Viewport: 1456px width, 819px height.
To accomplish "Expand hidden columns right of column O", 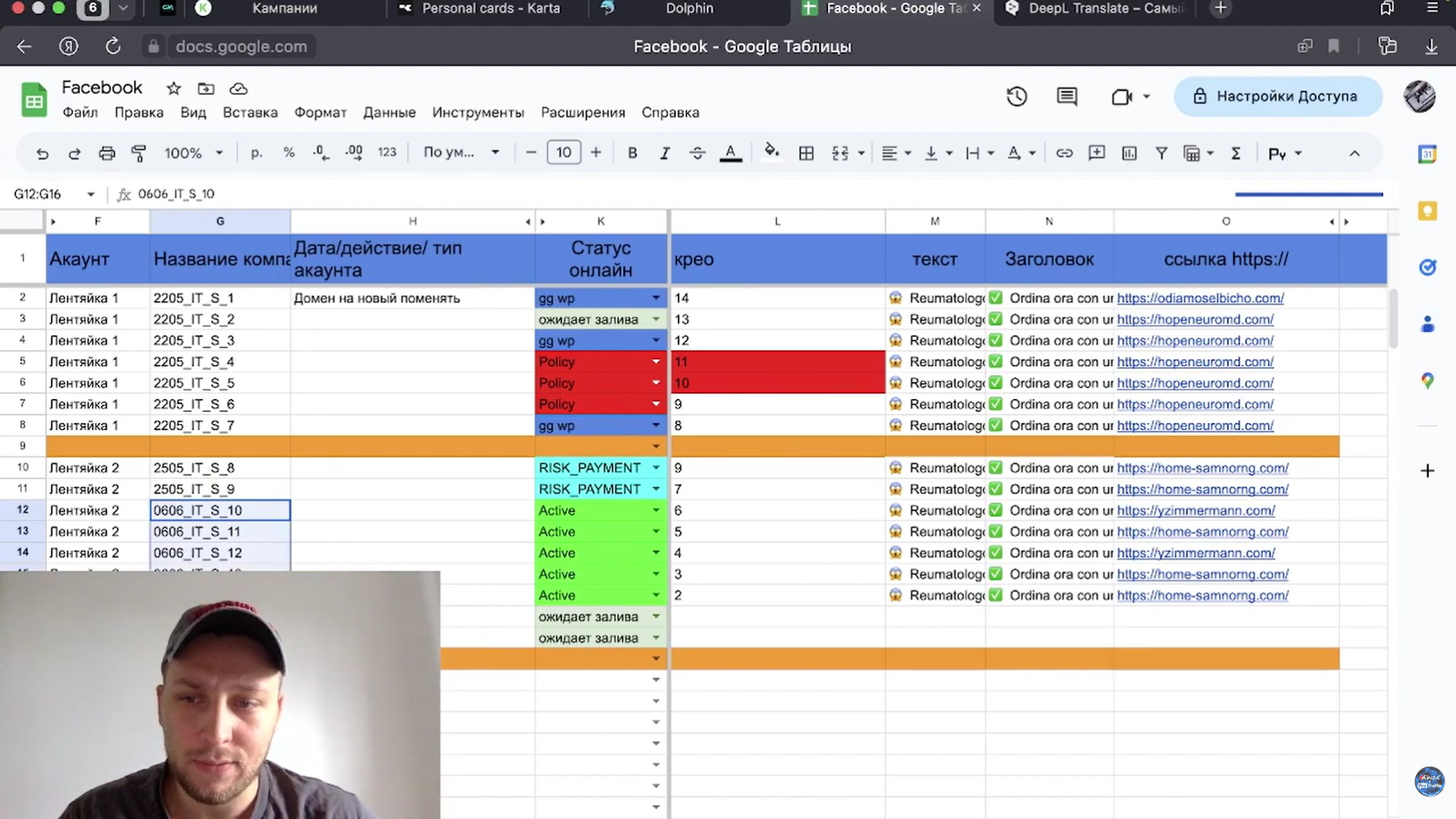I will click(1347, 221).
